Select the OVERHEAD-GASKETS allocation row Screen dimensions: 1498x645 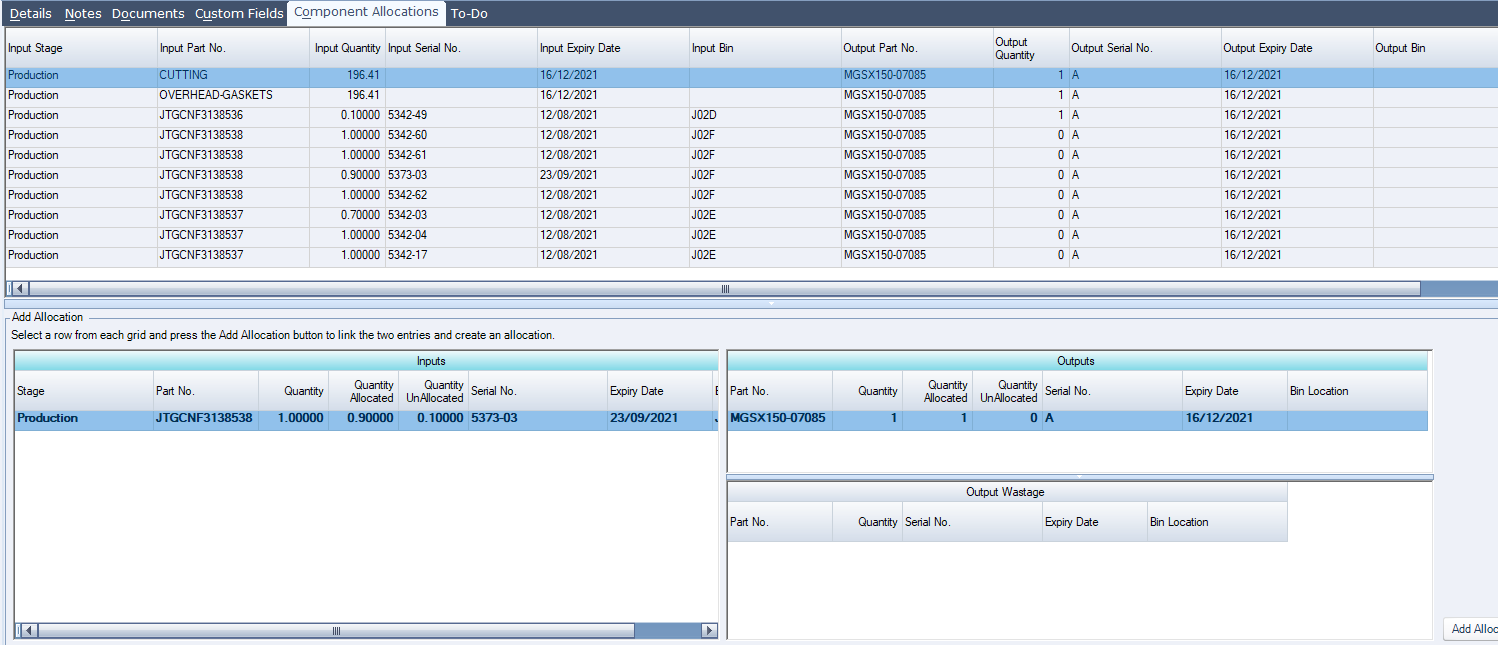[x=215, y=95]
